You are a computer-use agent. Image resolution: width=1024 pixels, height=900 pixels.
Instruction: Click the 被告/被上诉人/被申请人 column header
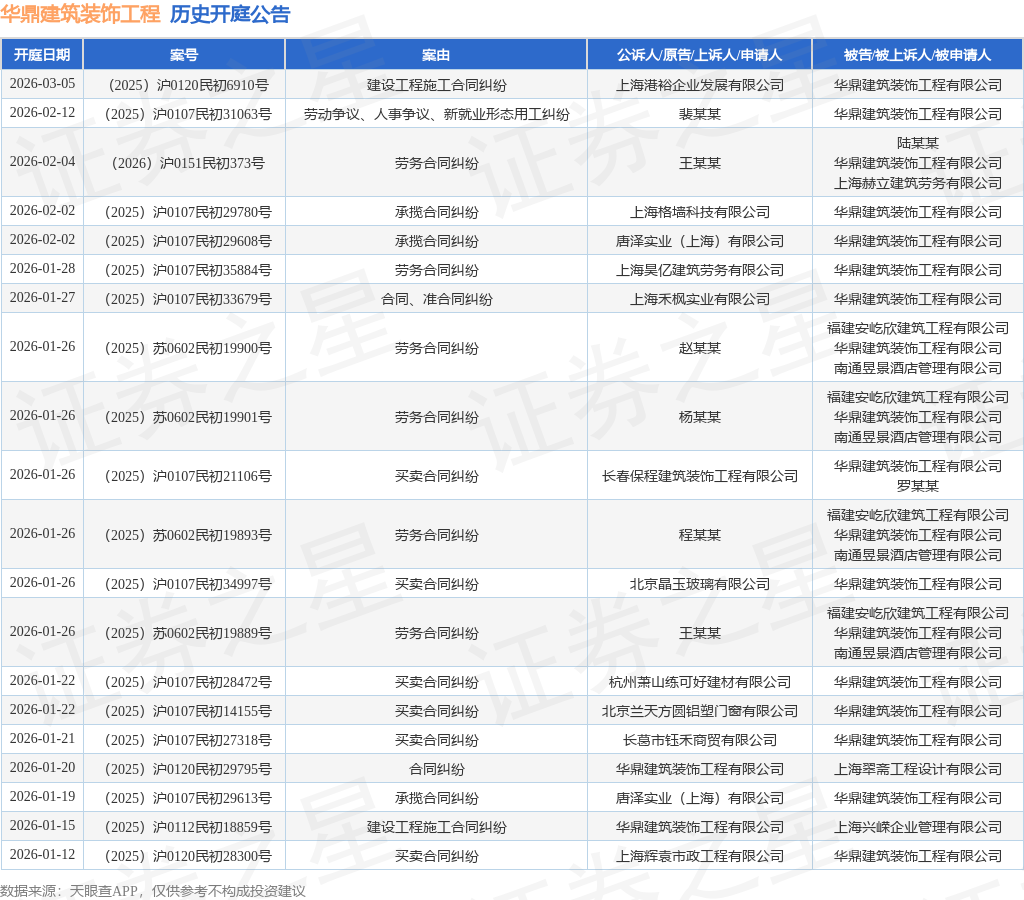pos(918,55)
